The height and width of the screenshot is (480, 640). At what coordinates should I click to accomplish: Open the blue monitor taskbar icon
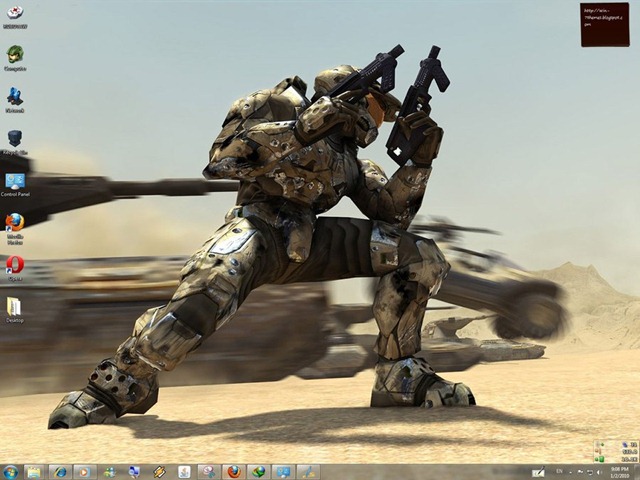(283, 472)
